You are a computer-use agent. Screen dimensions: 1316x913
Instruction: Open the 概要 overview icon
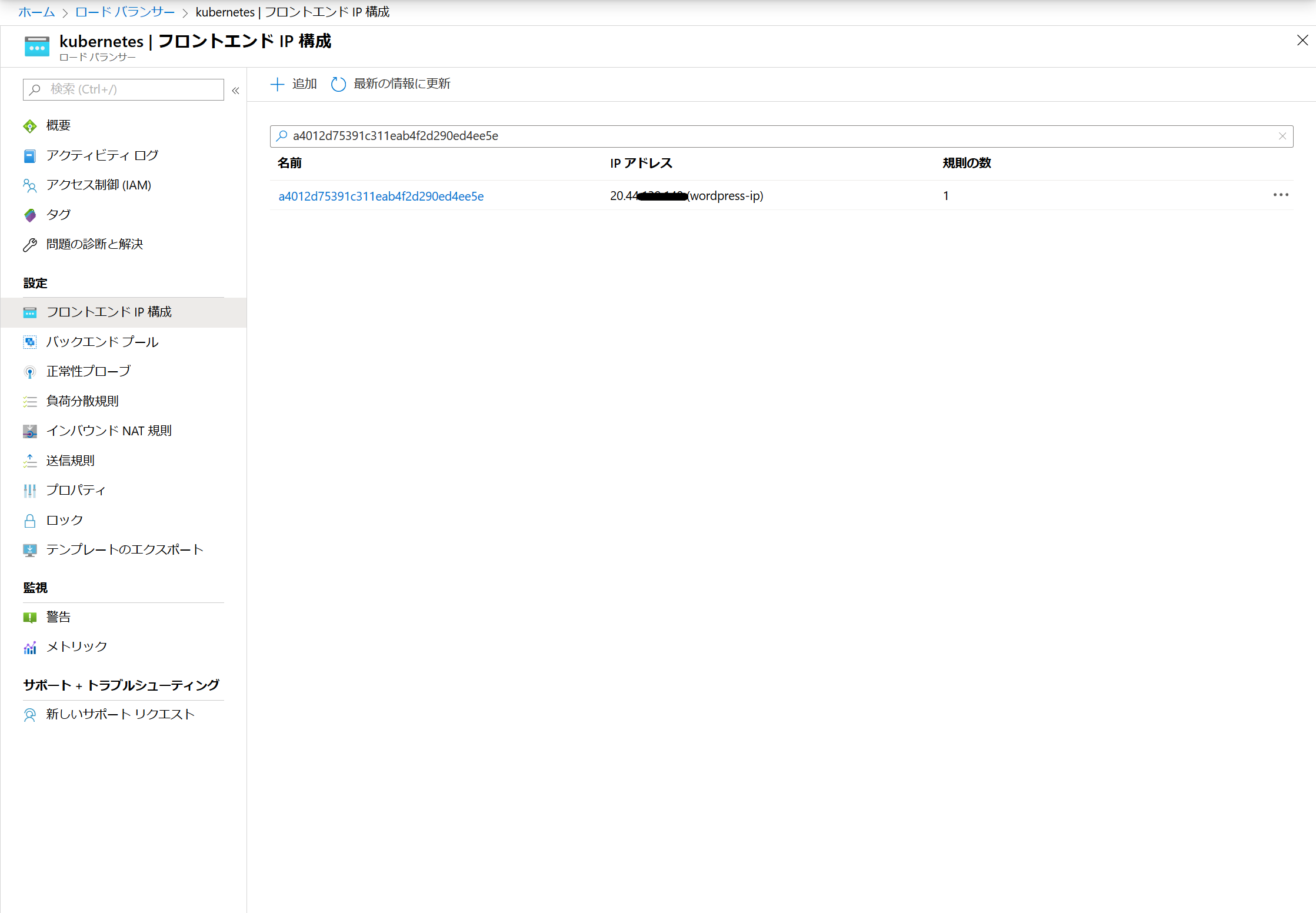pos(30,126)
